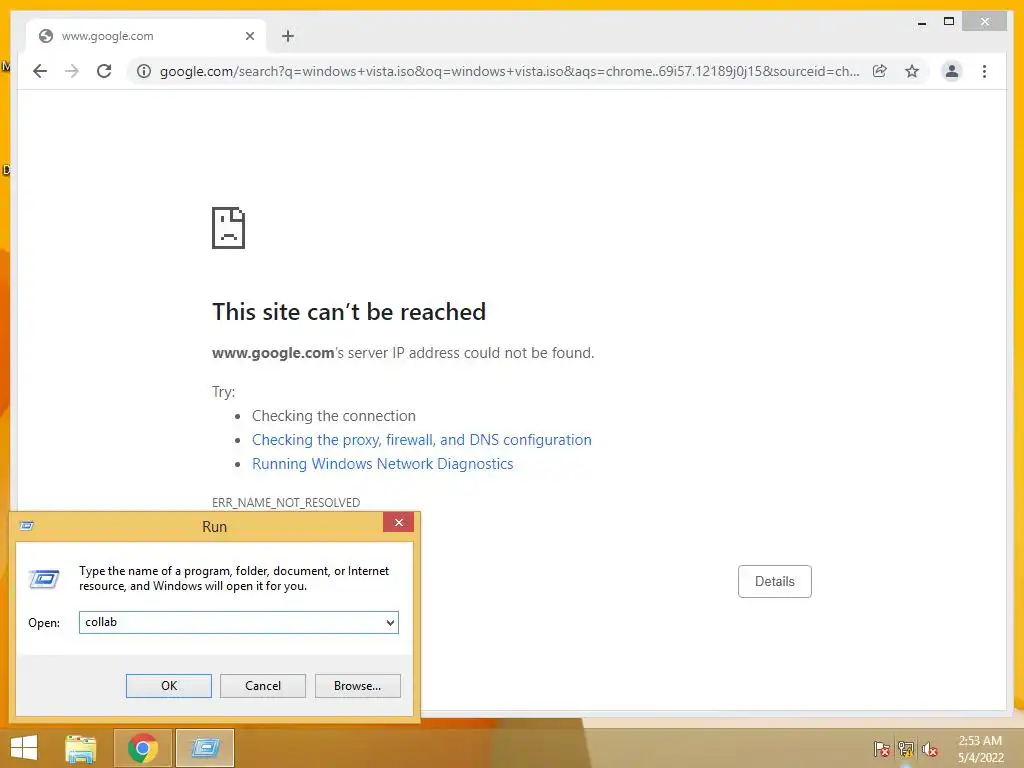Close the www.google.com tab
1024x768 pixels.
pos(249,36)
